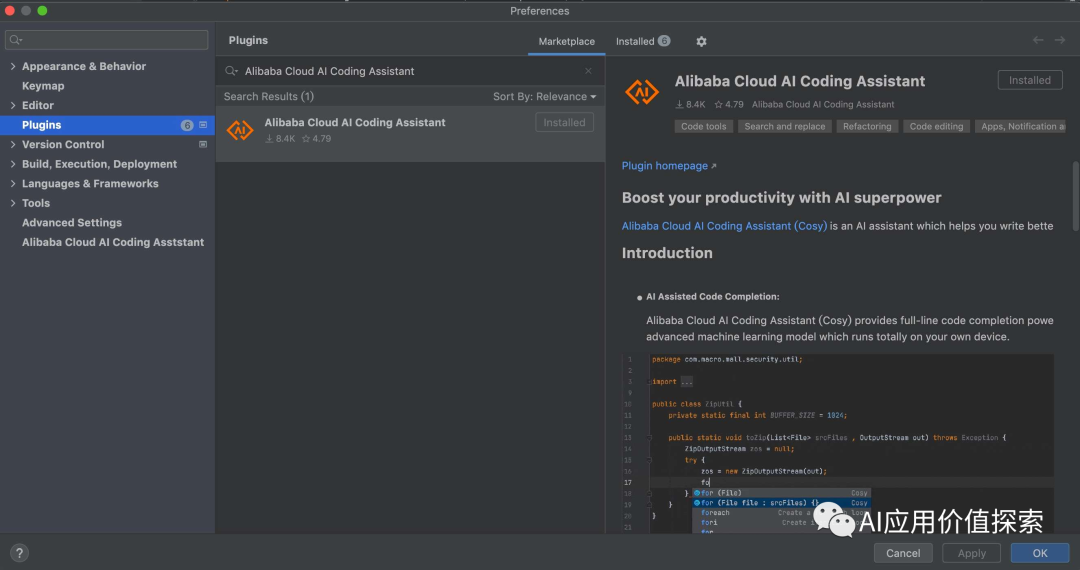Click the Installed tab count badge
The image size is (1080, 570).
click(664, 41)
